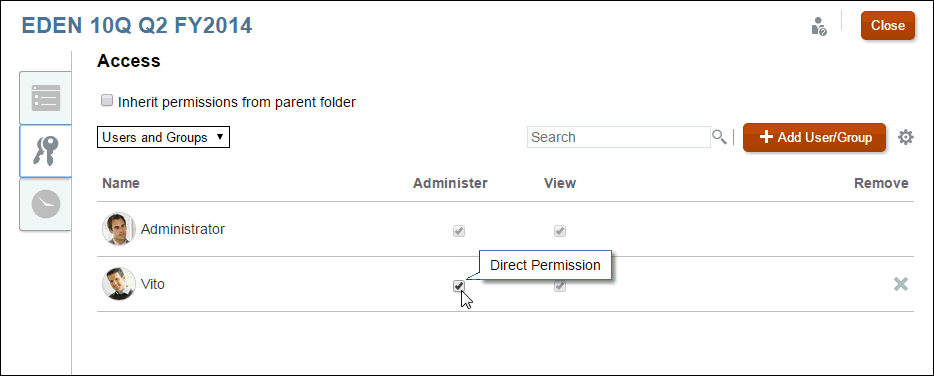Click the Close button

(888, 26)
